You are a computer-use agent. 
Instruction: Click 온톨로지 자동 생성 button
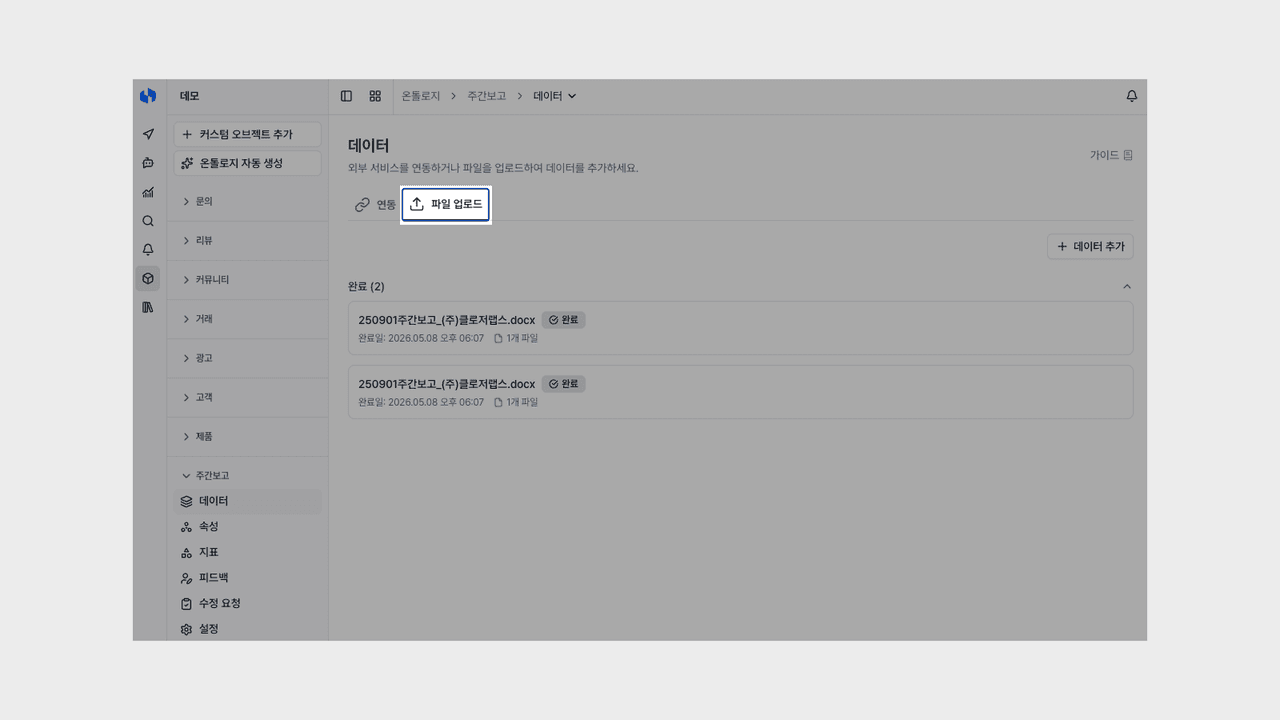247,163
